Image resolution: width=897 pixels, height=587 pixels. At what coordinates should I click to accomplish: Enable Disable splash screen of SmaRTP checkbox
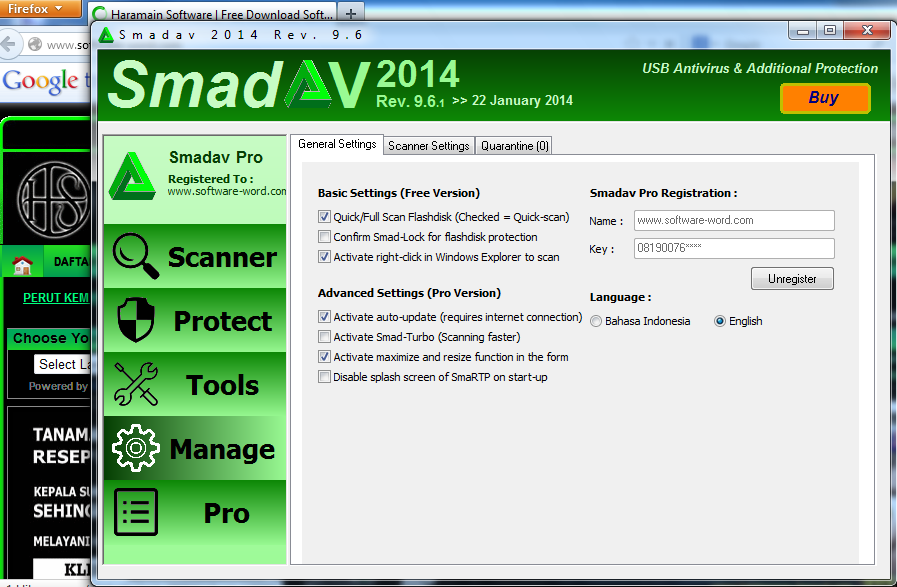coord(324,377)
